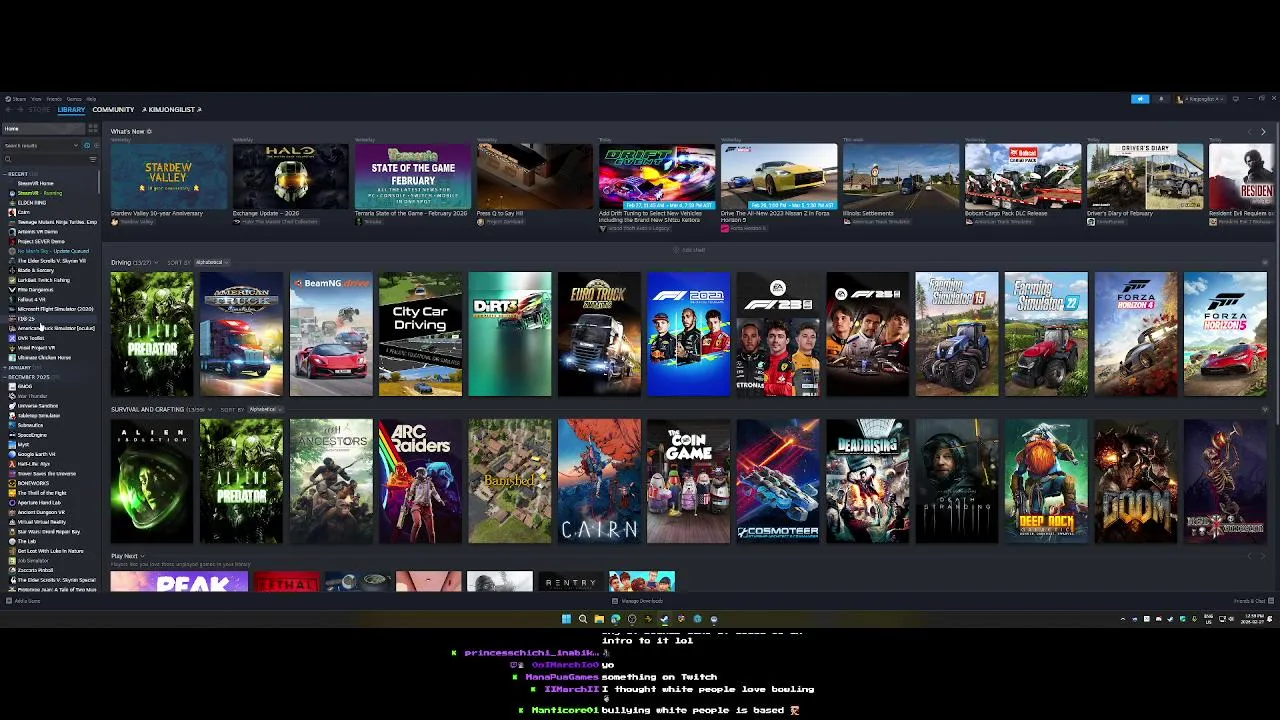
Task: Click Manage Downloads at the bottom
Action: (637, 601)
